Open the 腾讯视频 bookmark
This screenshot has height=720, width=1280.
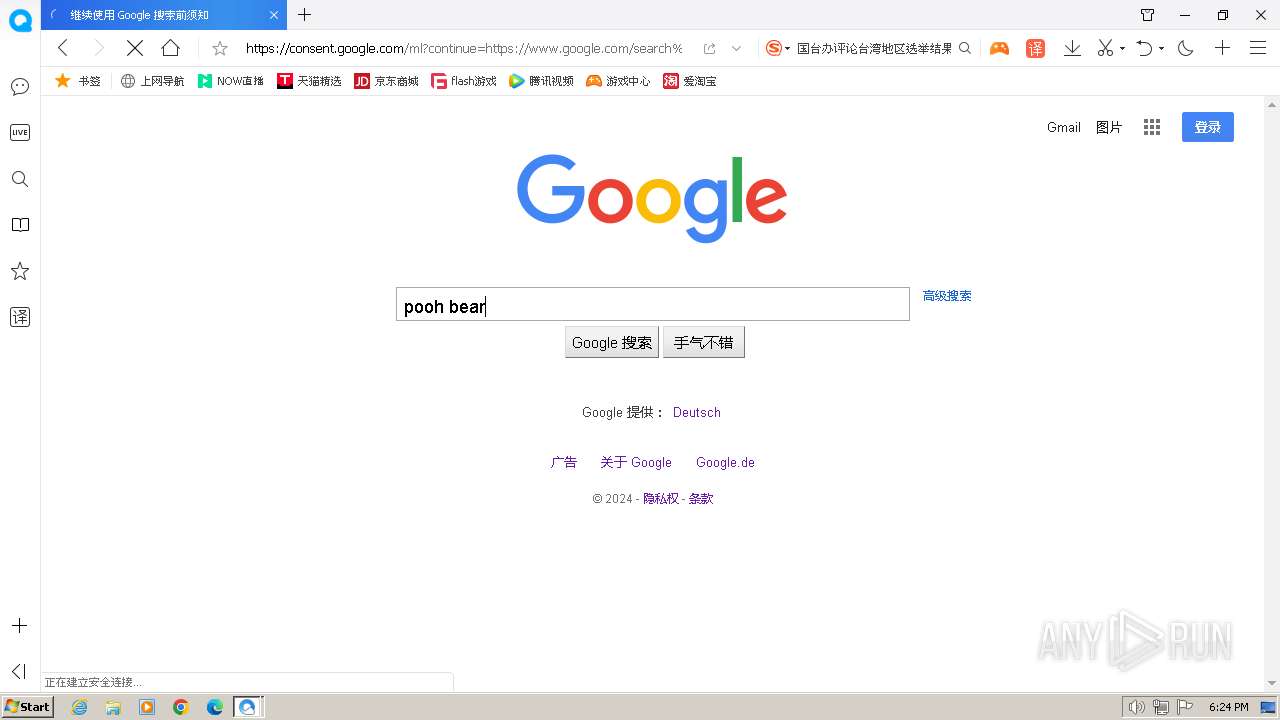tap(541, 81)
